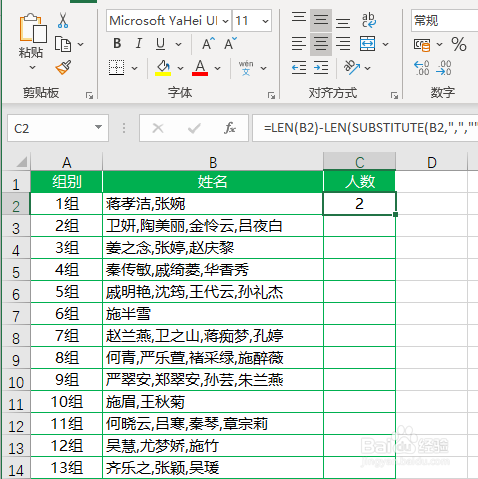The image size is (478, 479).
Task: Open the font name dropdown
Action: [x=226, y=21]
